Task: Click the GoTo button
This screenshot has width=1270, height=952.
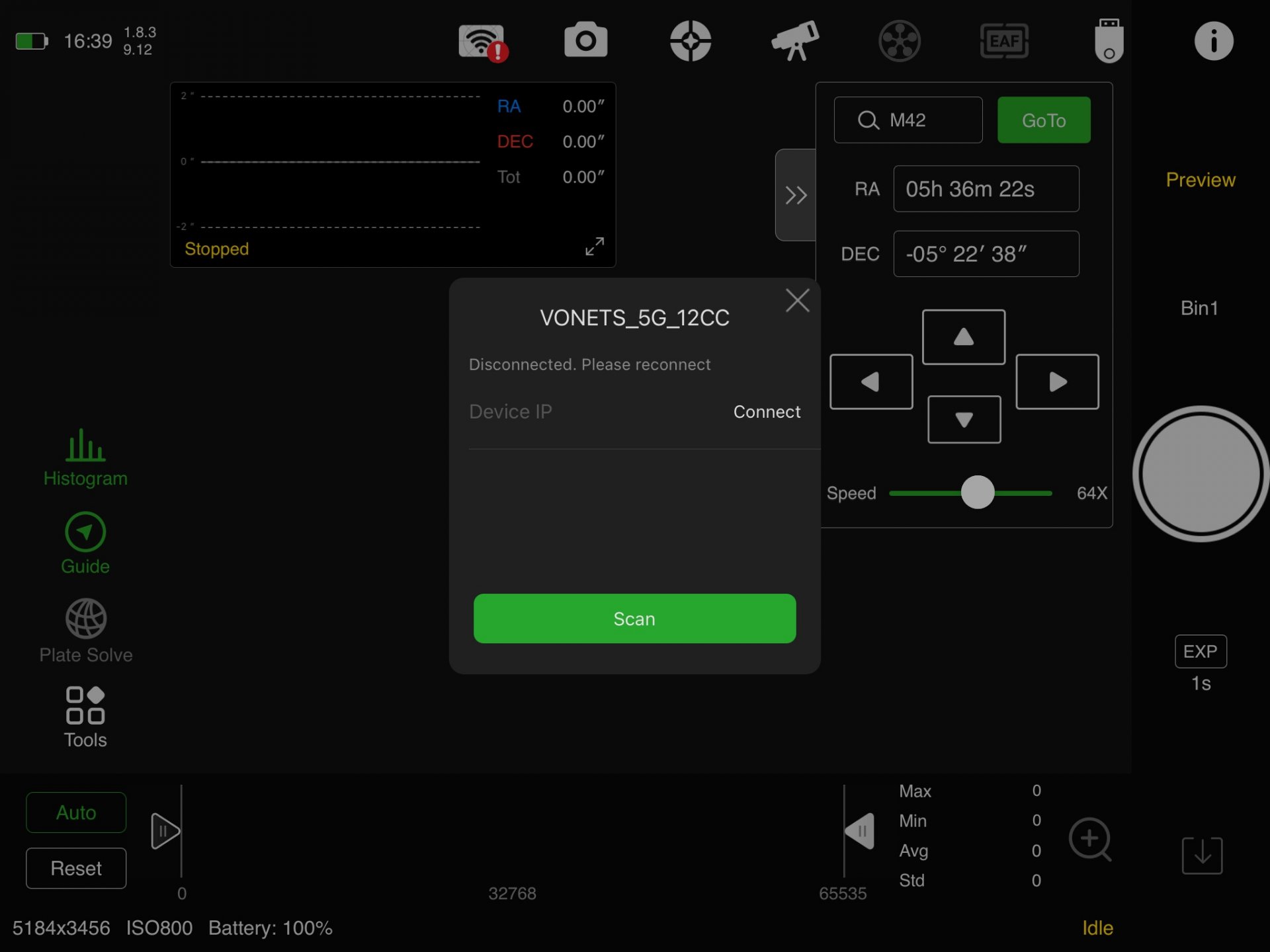Action: [x=1044, y=120]
